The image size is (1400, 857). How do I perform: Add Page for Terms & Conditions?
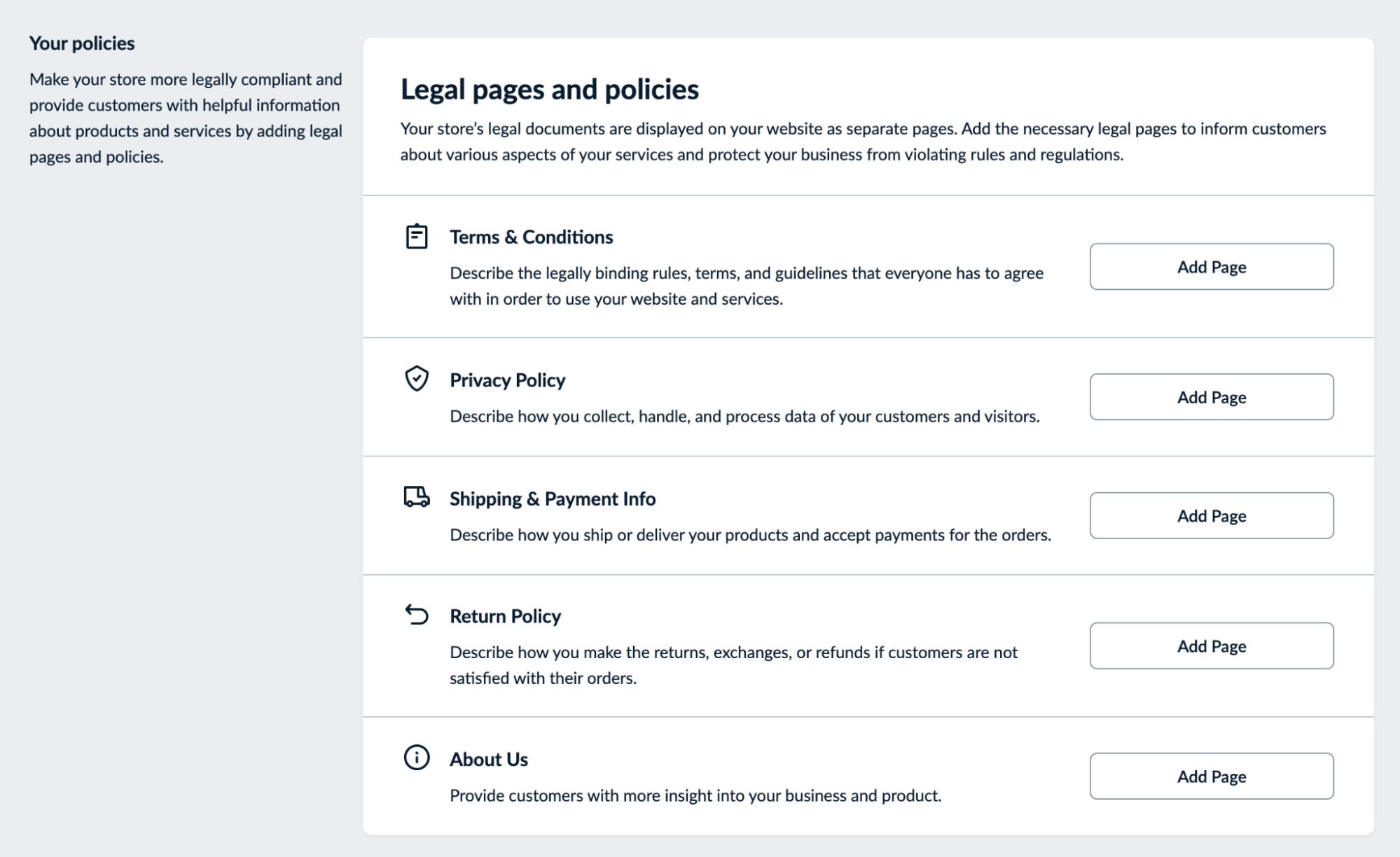pos(1211,267)
